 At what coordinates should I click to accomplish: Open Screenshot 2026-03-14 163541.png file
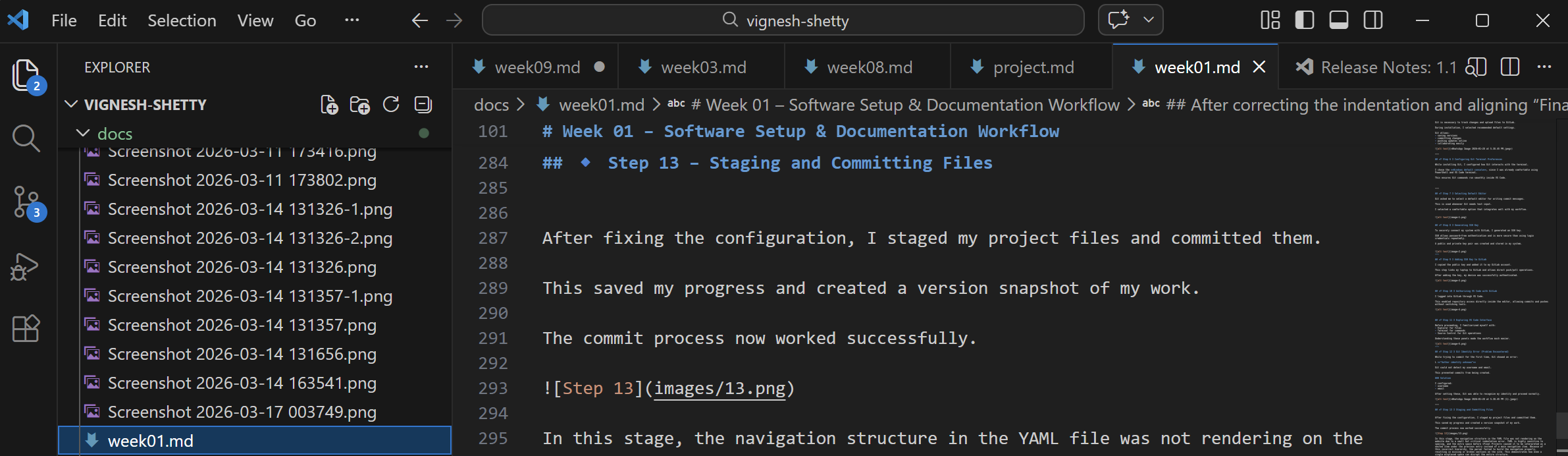pos(242,383)
